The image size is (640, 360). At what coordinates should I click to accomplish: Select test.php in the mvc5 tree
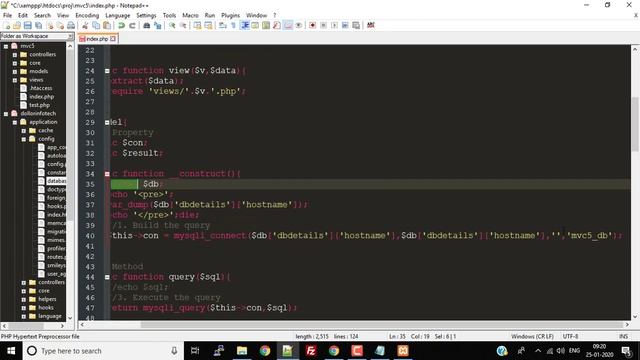coord(39,105)
